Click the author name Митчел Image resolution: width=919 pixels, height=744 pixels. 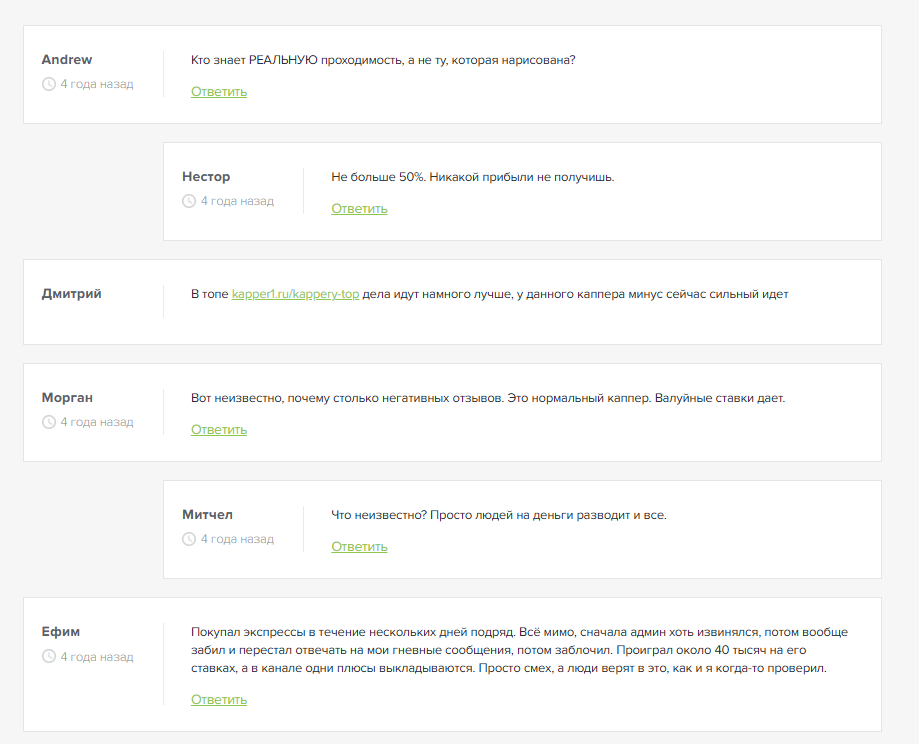[x=207, y=515]
